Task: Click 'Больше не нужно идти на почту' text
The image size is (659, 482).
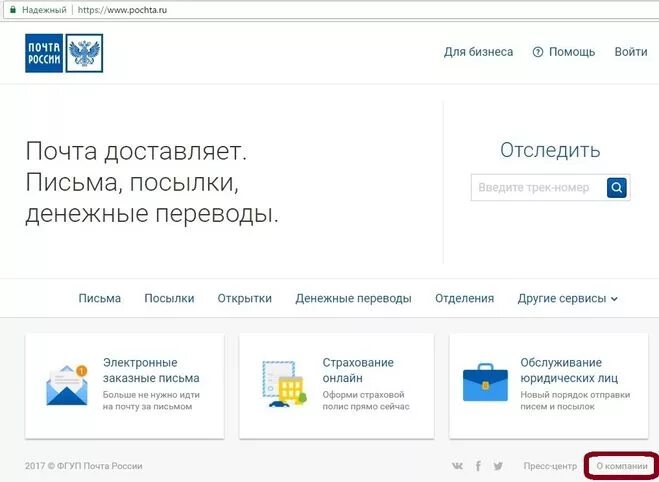Action: point(151,400)
